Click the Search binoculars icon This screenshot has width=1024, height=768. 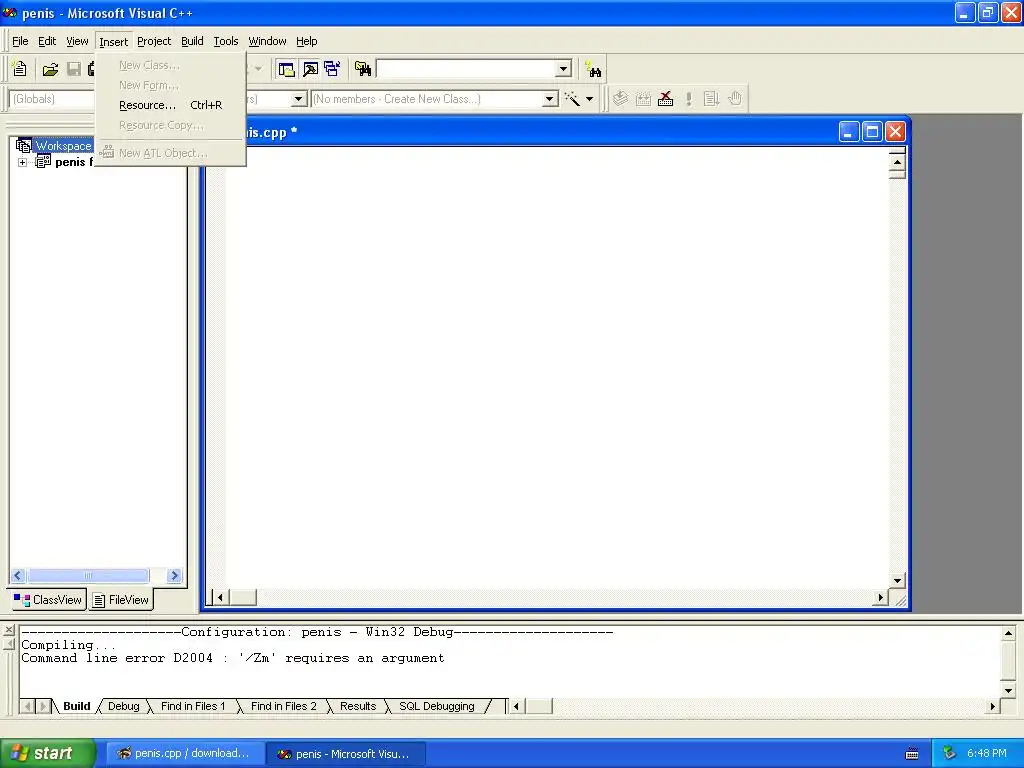click(x=594, y=69)
